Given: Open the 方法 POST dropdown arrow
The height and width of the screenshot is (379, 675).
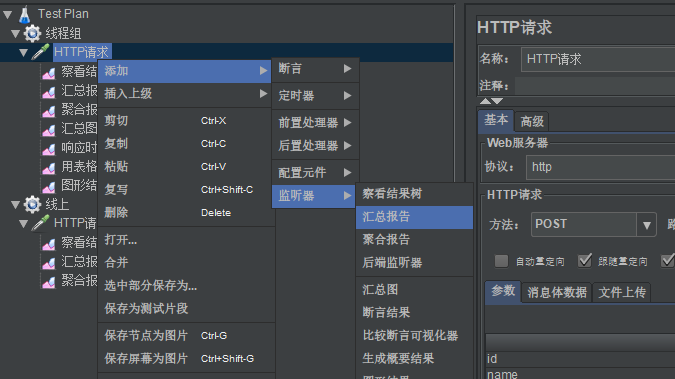Looking at the screenshot, I should 646,225.
